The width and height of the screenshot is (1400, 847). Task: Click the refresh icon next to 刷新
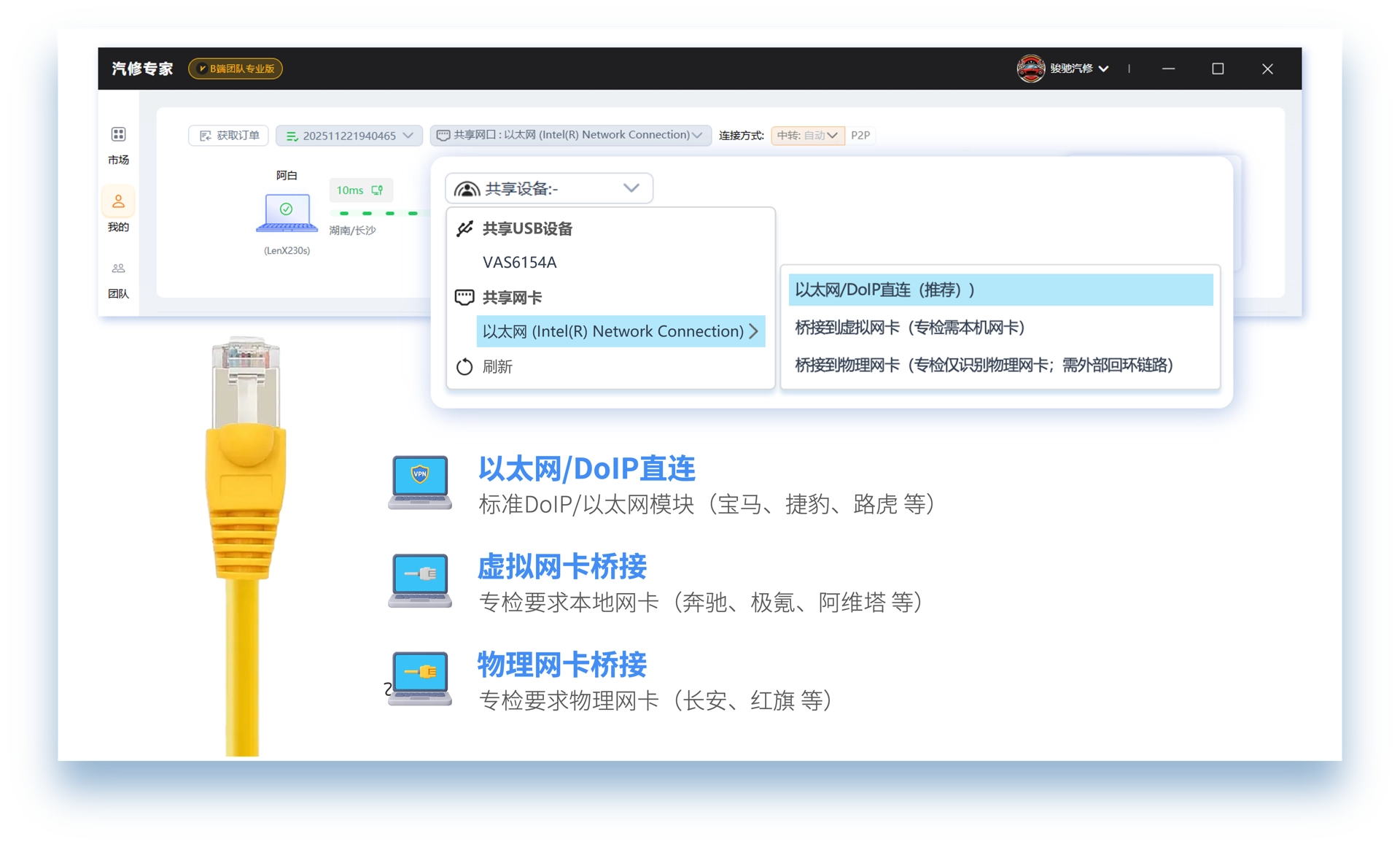(x=464, y=366)
